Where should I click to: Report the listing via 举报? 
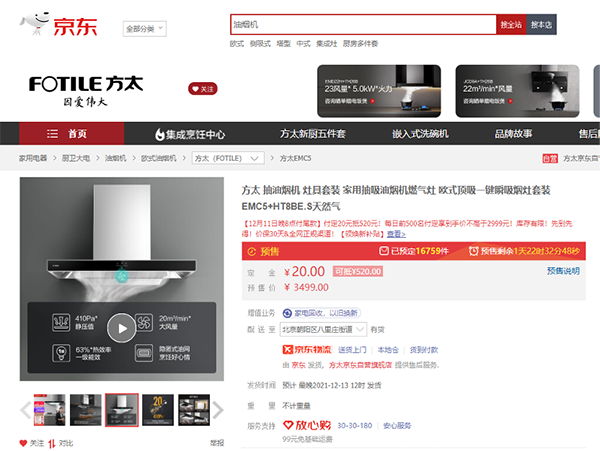[217, 443]
